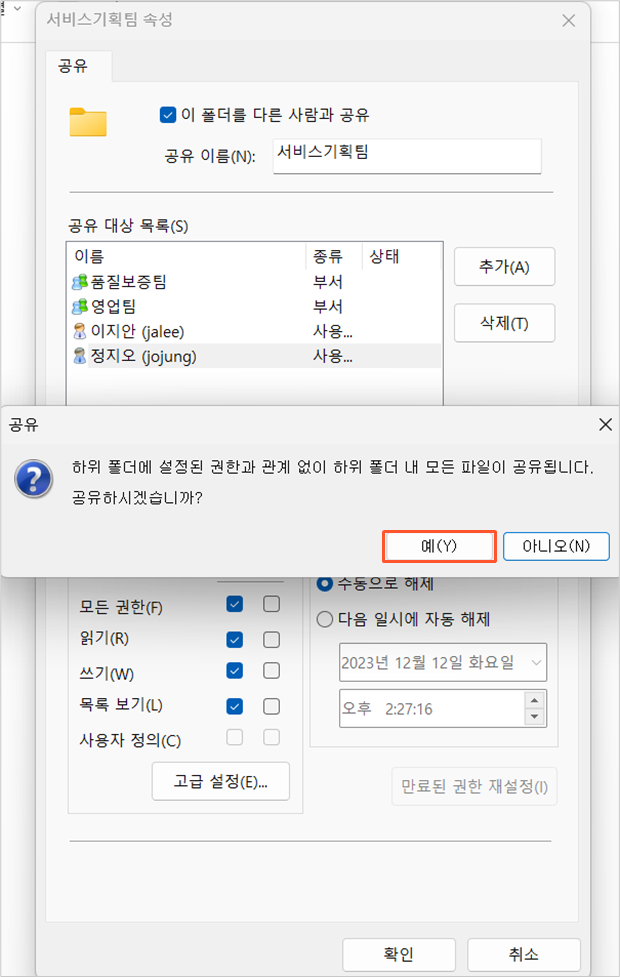Select the 이지안 (jalee) user icon
The image size is (620, 977).
point(80,331)
